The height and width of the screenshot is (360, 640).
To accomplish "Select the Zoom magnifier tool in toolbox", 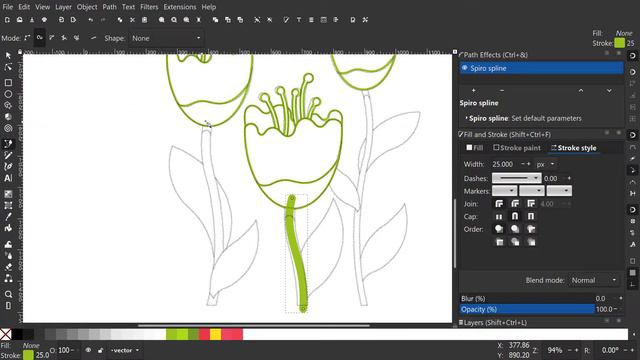I will pos(8,294).
